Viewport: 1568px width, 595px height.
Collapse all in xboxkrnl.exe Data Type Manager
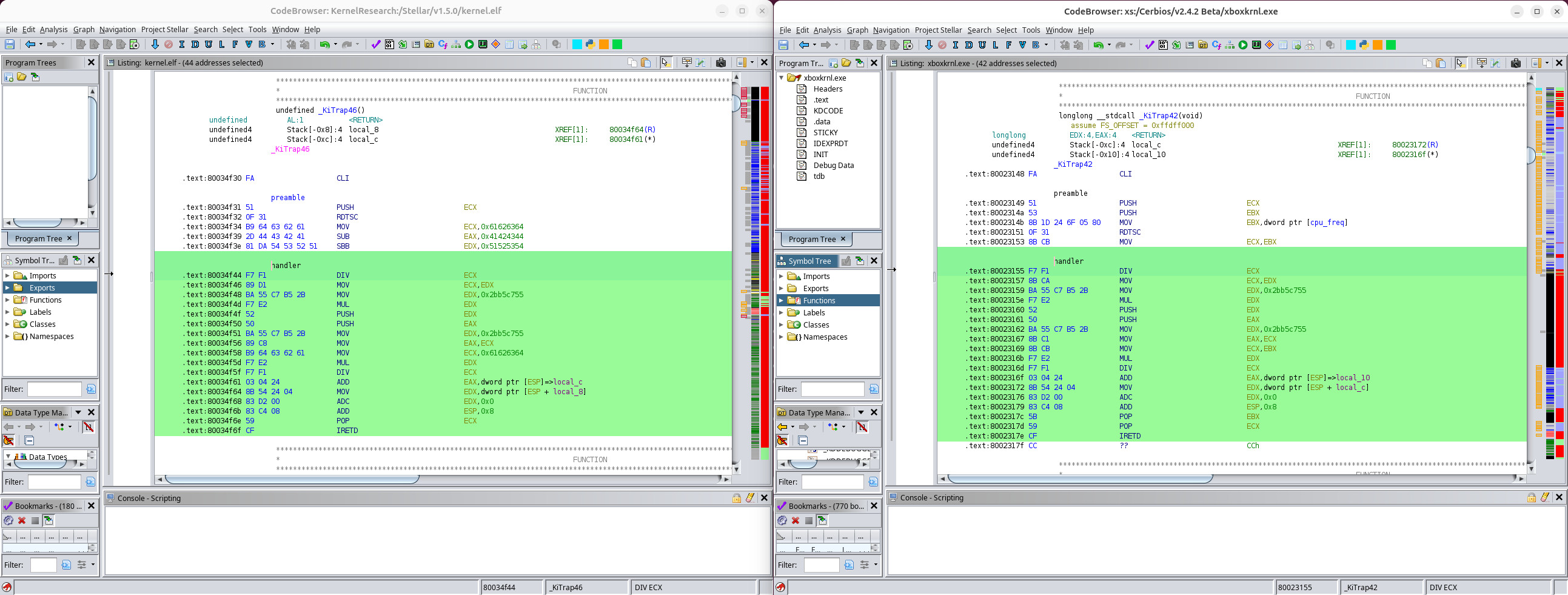tap(803, 440)
